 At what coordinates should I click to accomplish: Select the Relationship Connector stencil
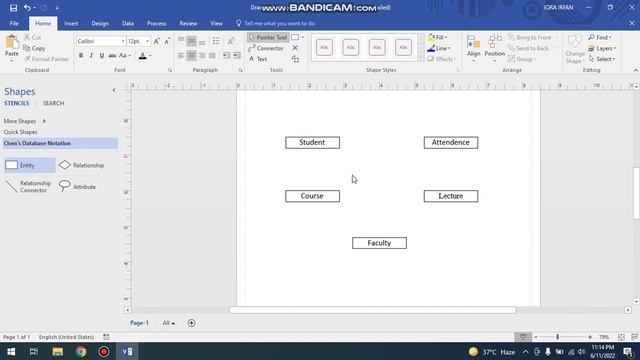pyautogui.click(x=29, y=187)
